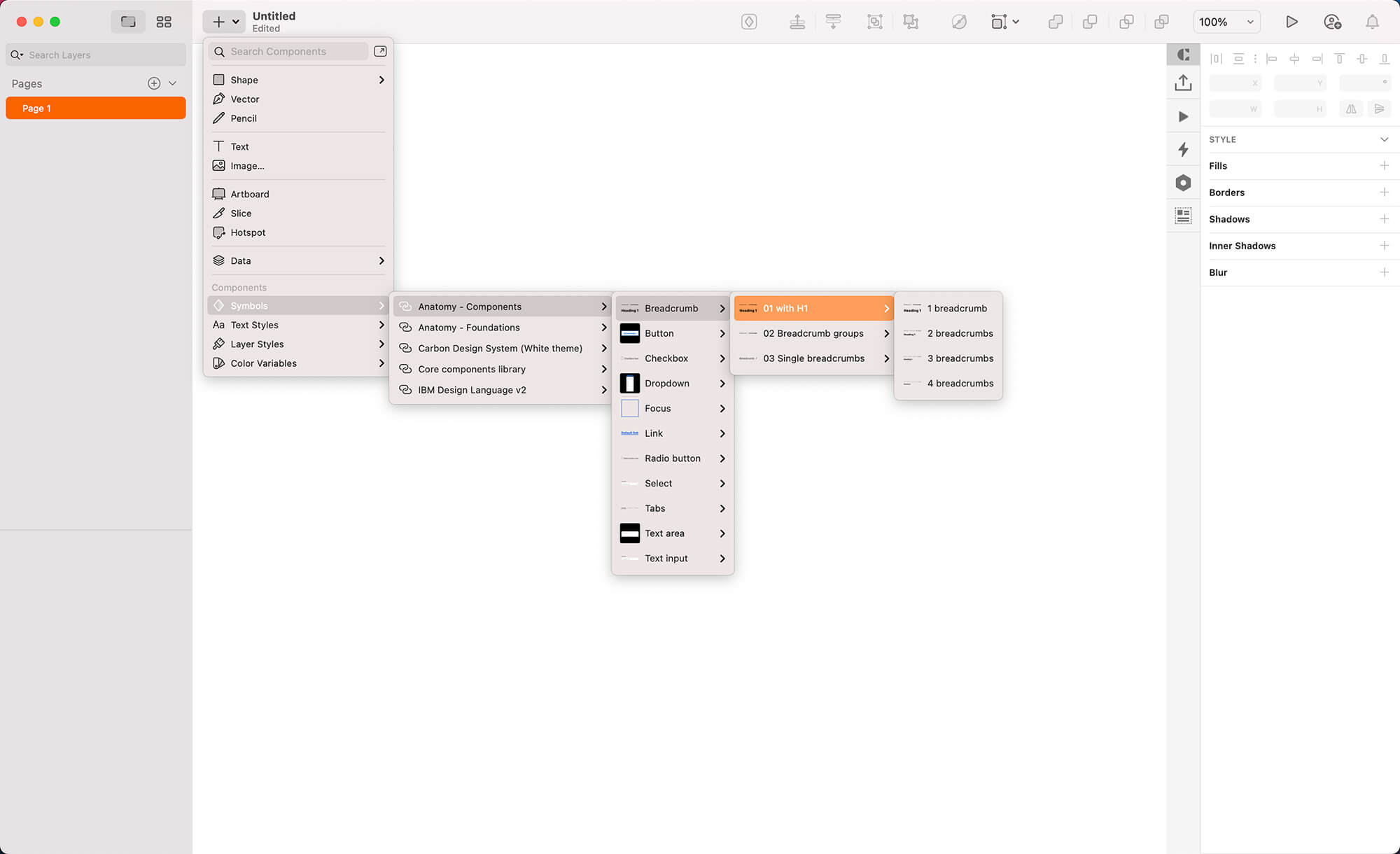Image resolution: width=1400 pixels, height=854 pixels.
Task: Add a new page button
Action: point(154,83)
